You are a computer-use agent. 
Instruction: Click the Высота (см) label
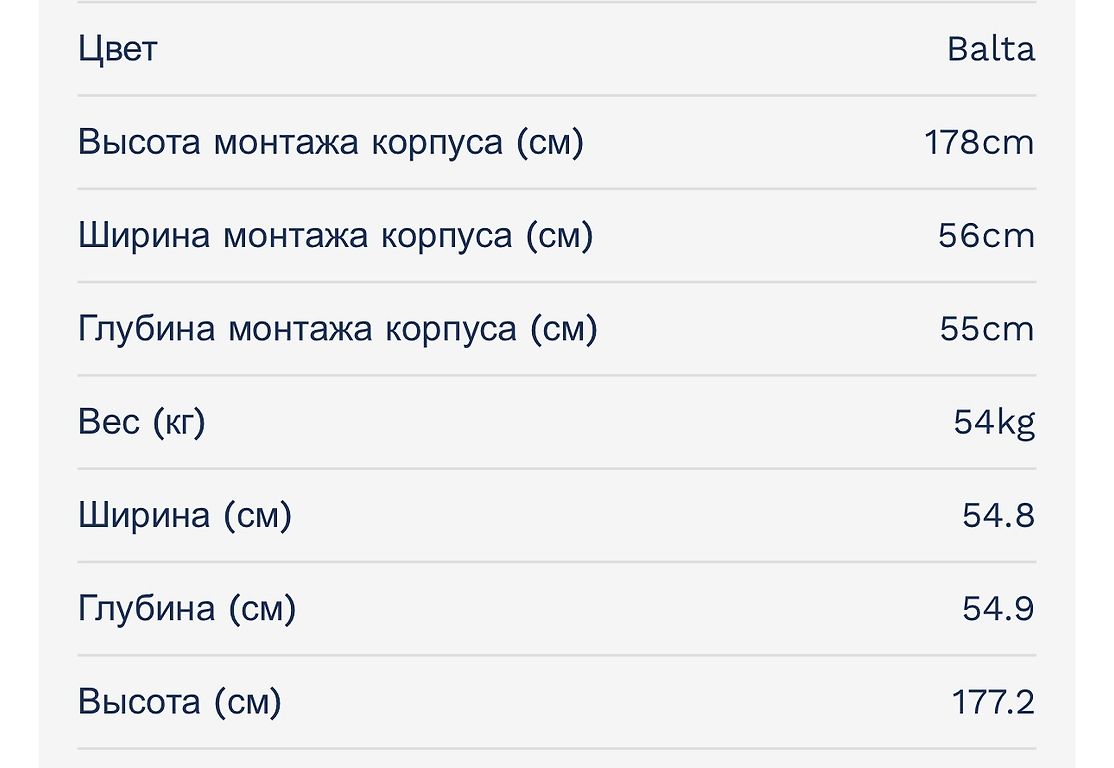[x=180, y=702]
